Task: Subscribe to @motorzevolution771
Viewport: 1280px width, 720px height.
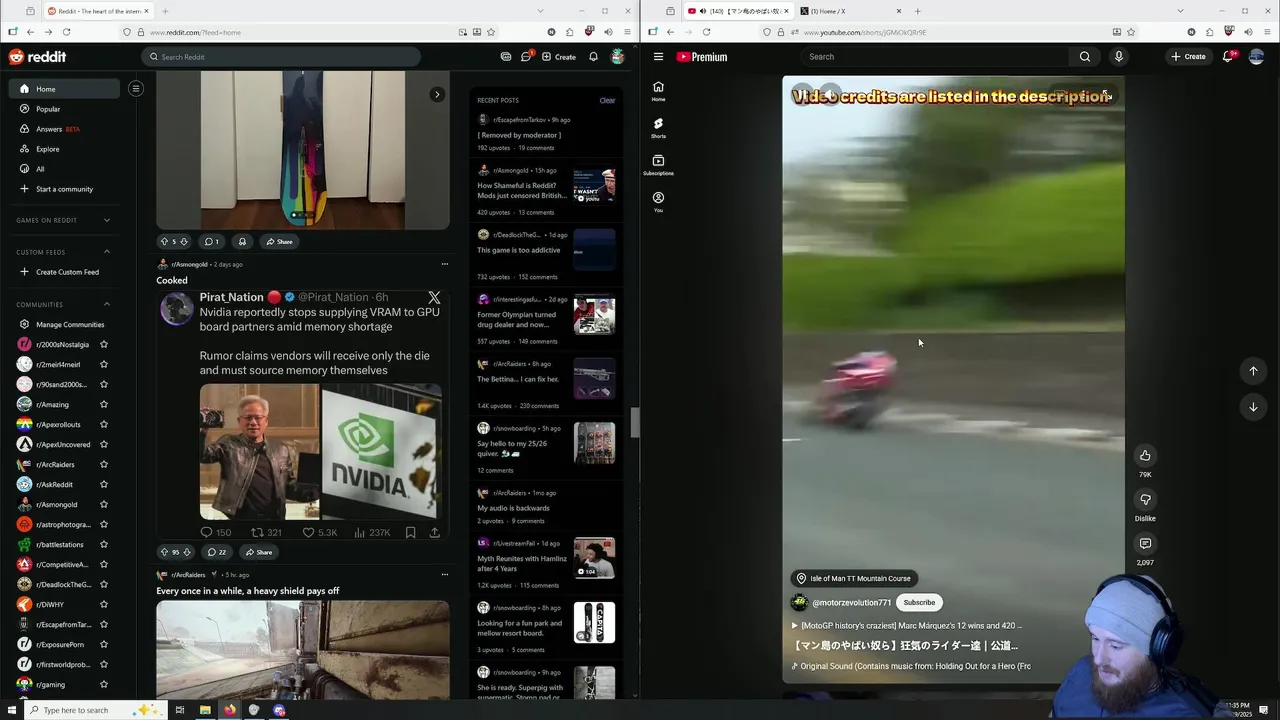Action: coord(919,603)
